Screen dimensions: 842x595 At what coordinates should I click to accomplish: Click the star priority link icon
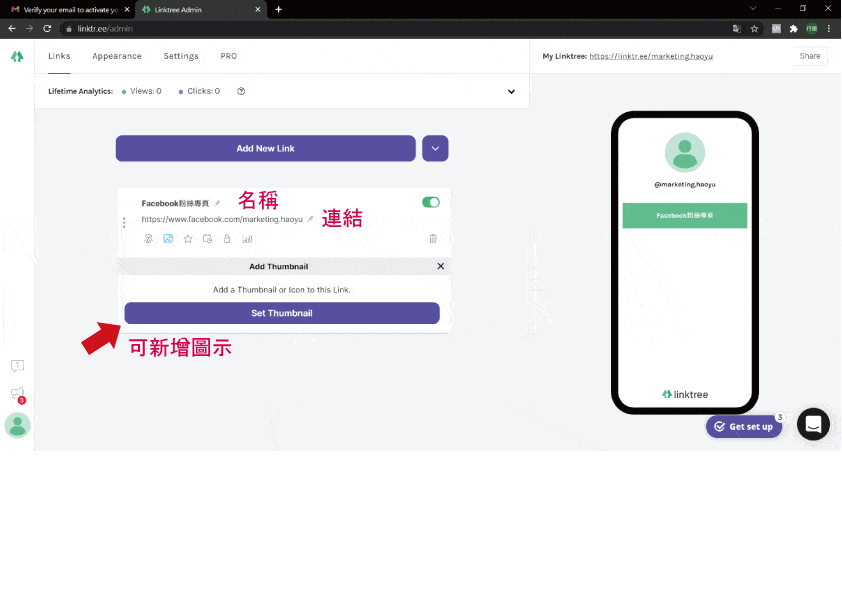coord(188,239)
